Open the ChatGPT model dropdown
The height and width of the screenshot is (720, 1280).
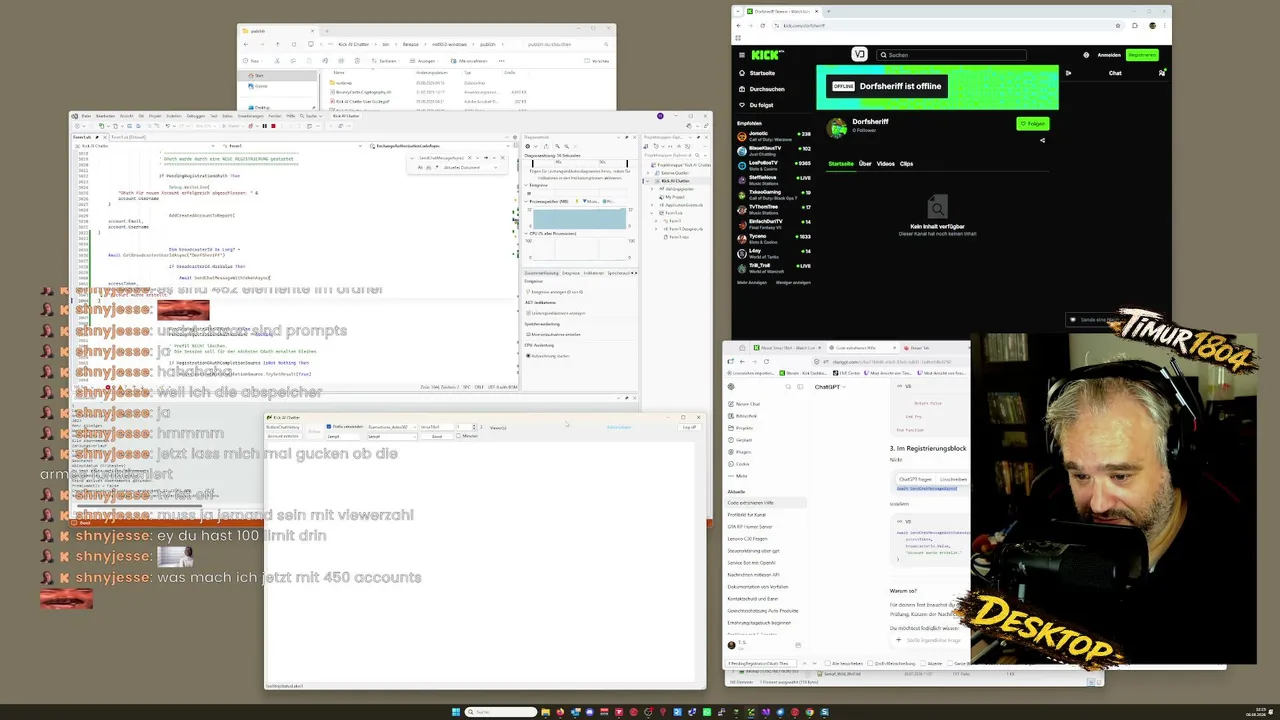point(830,387)
